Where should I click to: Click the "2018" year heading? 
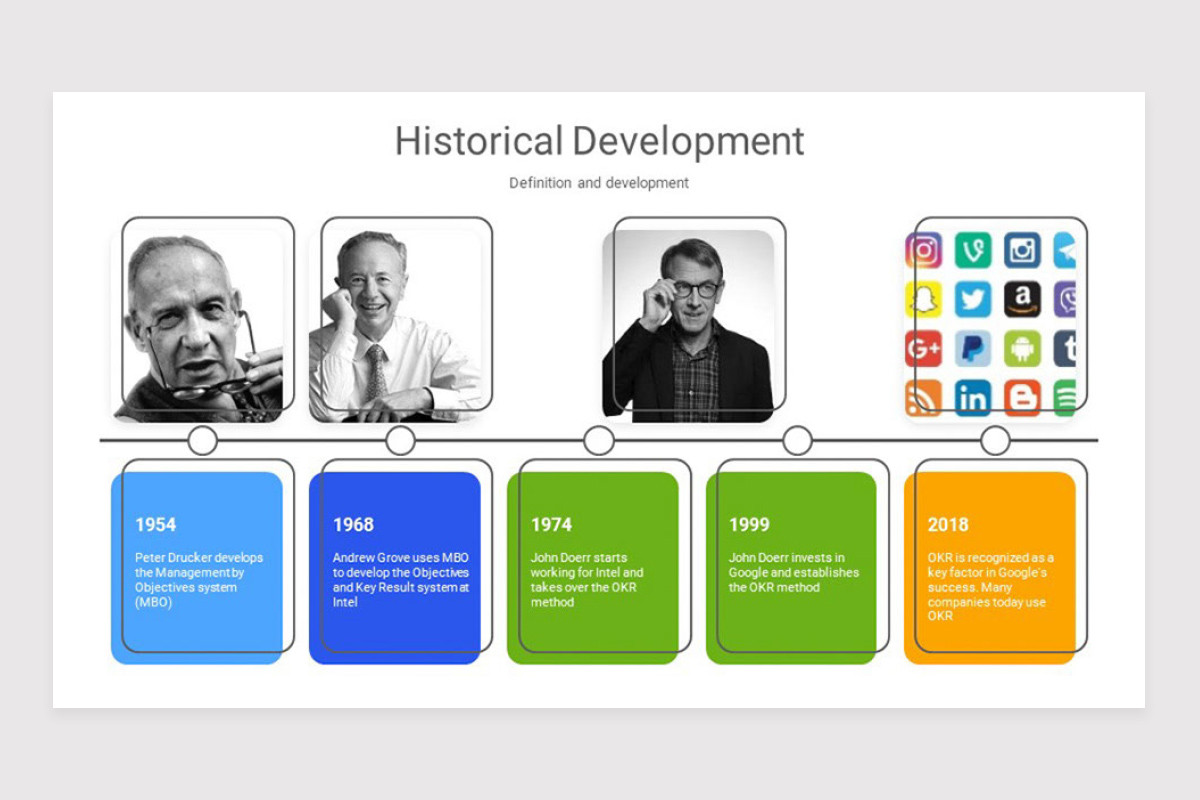pos(948,524)
